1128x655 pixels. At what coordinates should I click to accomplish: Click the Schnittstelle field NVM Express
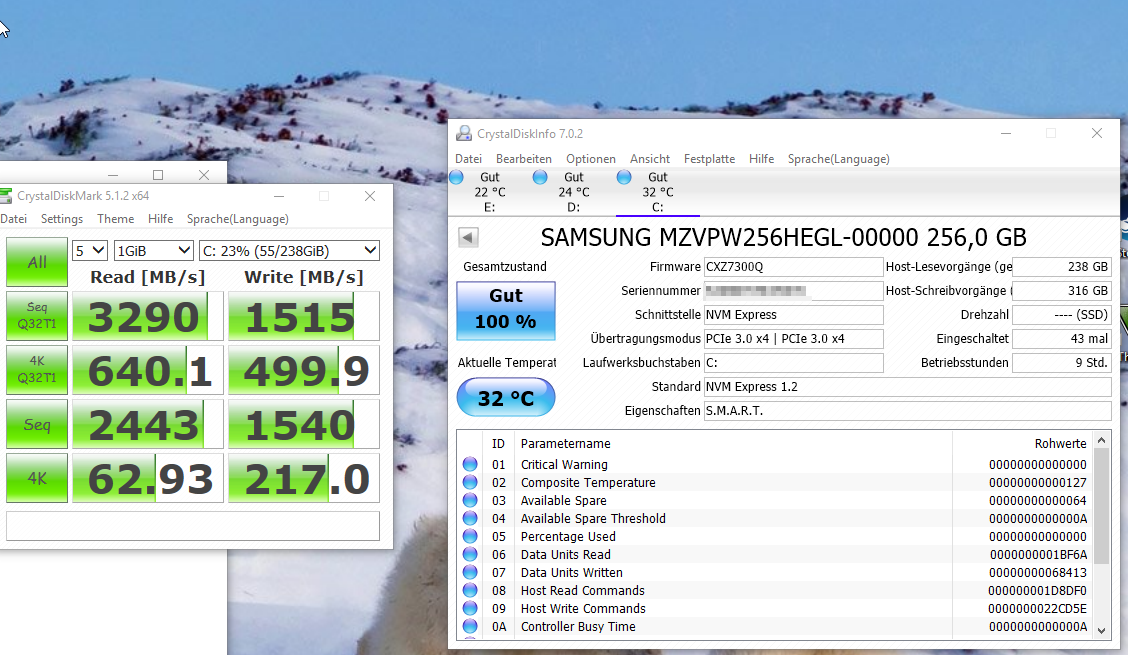pos(793,315)
